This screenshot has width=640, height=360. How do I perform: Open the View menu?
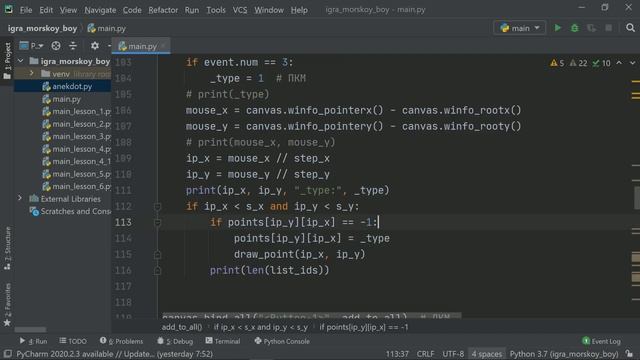point(68,10)
